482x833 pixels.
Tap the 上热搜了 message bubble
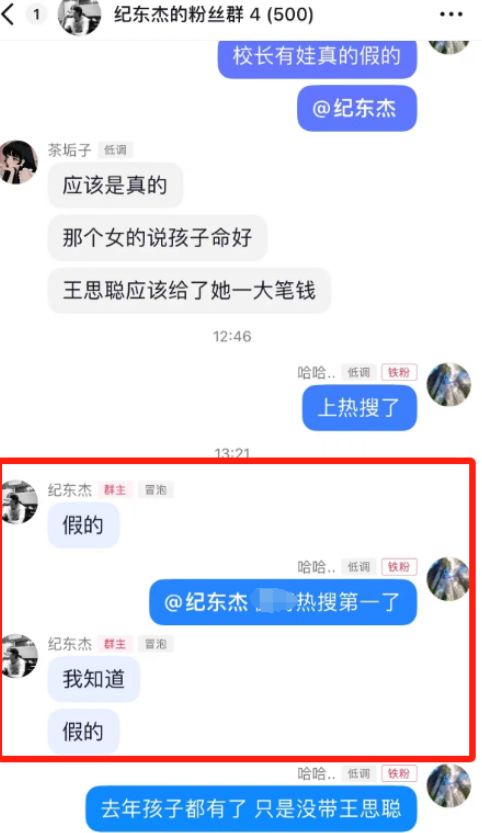coord(359,407)
